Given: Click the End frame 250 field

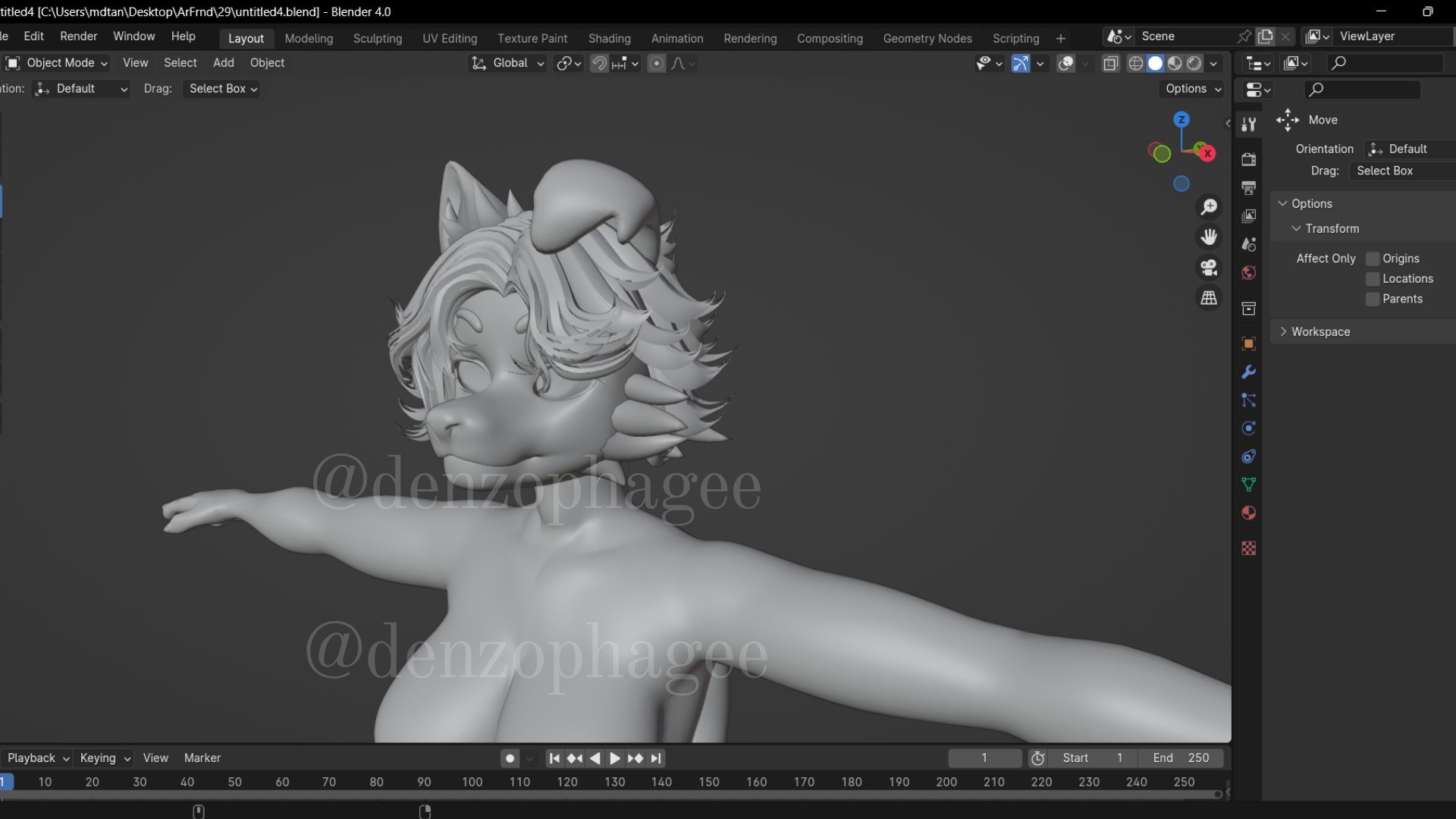Looking at the screenshot, I should click(x=1181, y=758).
